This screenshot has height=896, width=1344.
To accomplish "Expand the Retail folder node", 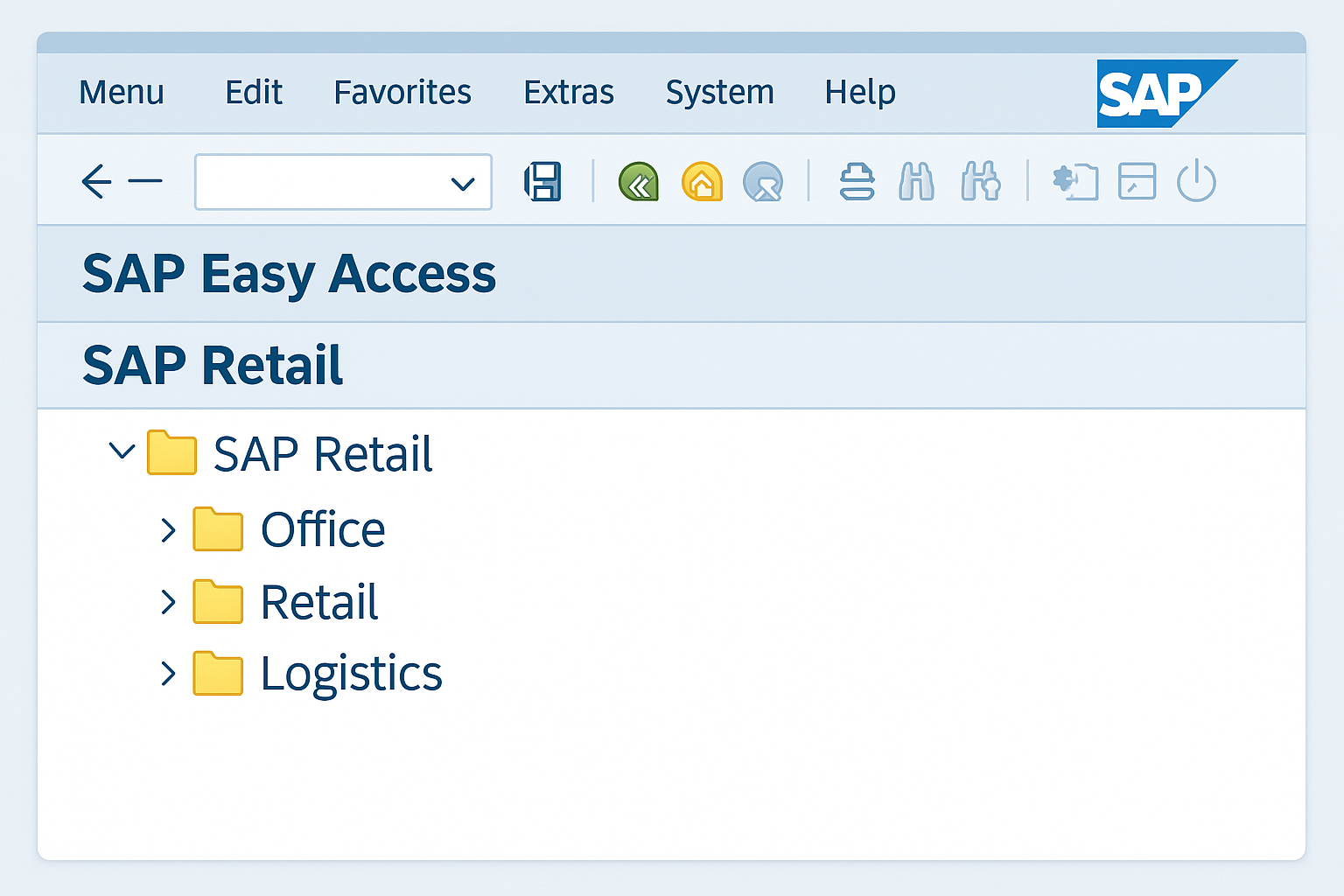I will click(169, 602).
